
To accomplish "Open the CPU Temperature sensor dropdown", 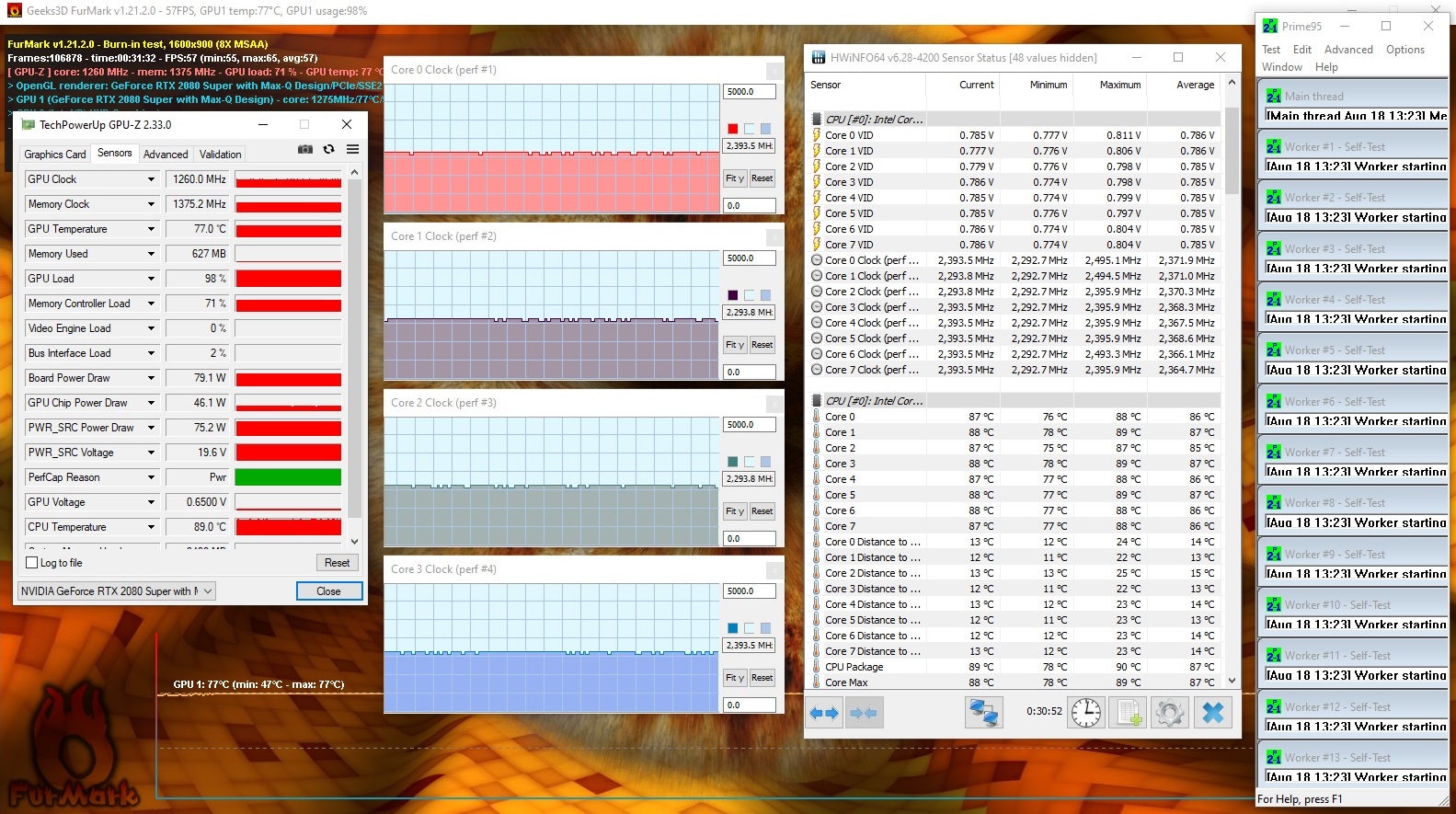I will (151, 527).
